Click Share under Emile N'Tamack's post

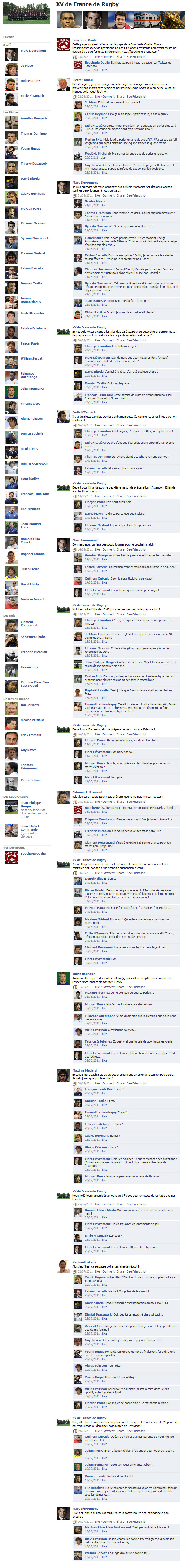(x=120, y=426)
